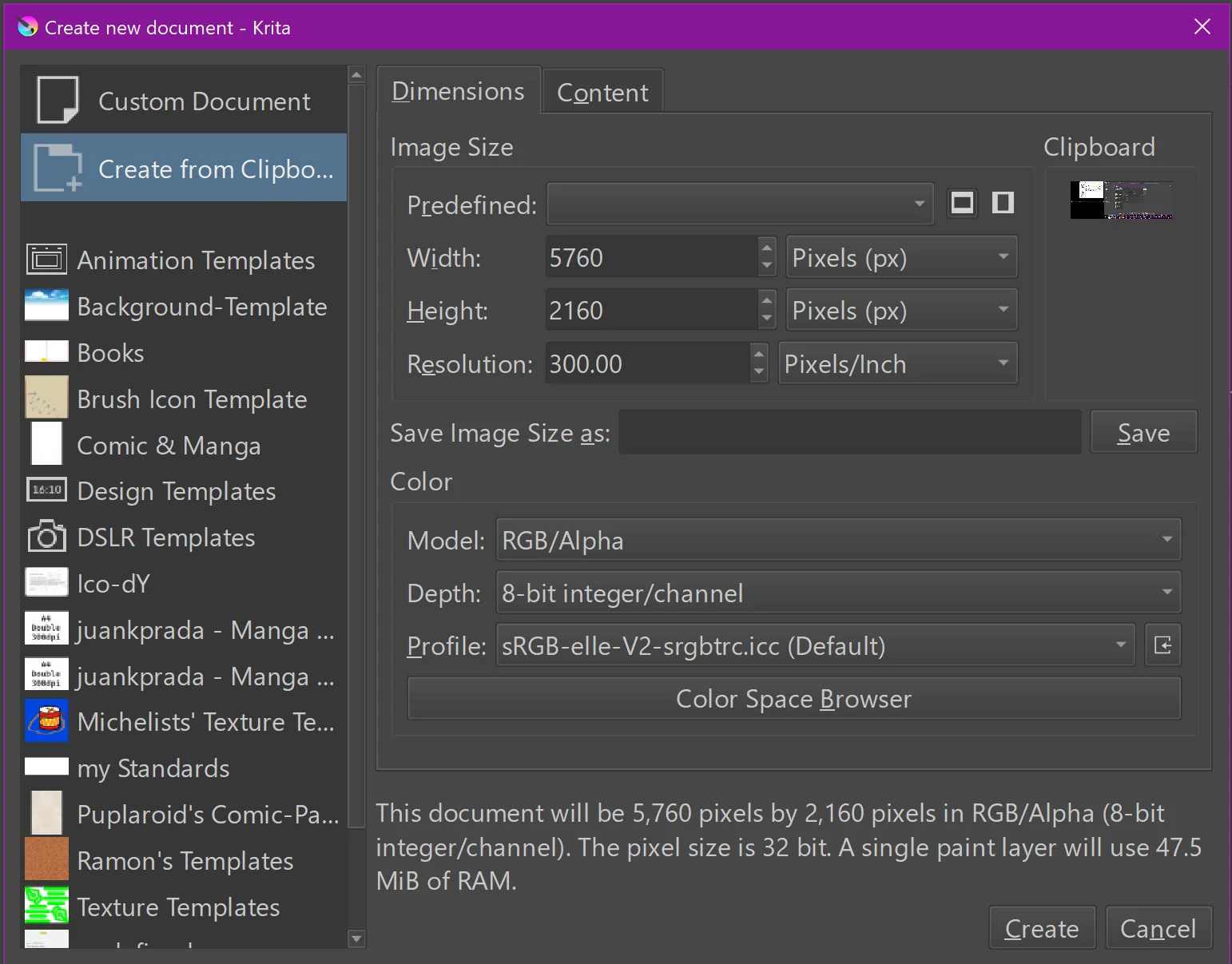The width and height of the screenshot is (1232, 964).
Task: Click the Custom Document page icon
Action: [58, 100]
